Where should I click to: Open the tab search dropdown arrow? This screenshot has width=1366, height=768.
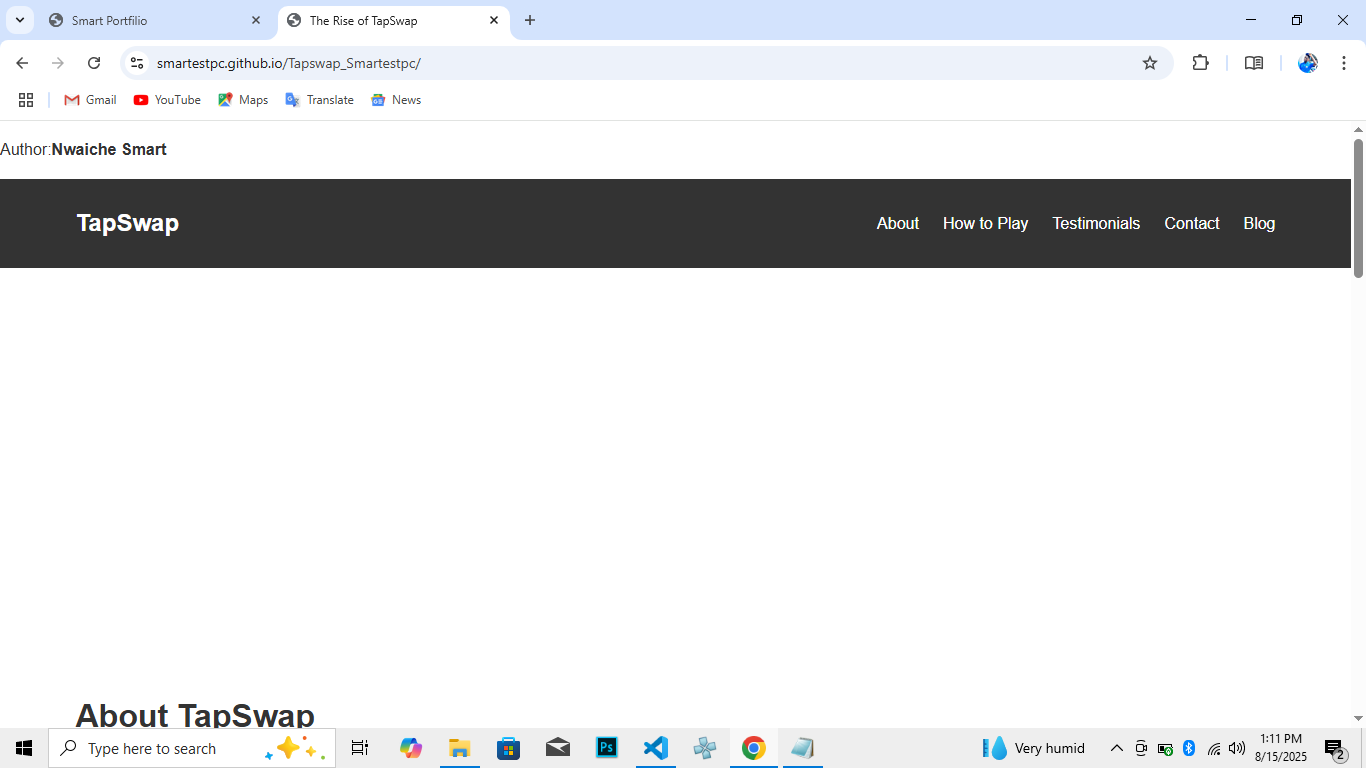pyautogui.click(x=19, y=20)
